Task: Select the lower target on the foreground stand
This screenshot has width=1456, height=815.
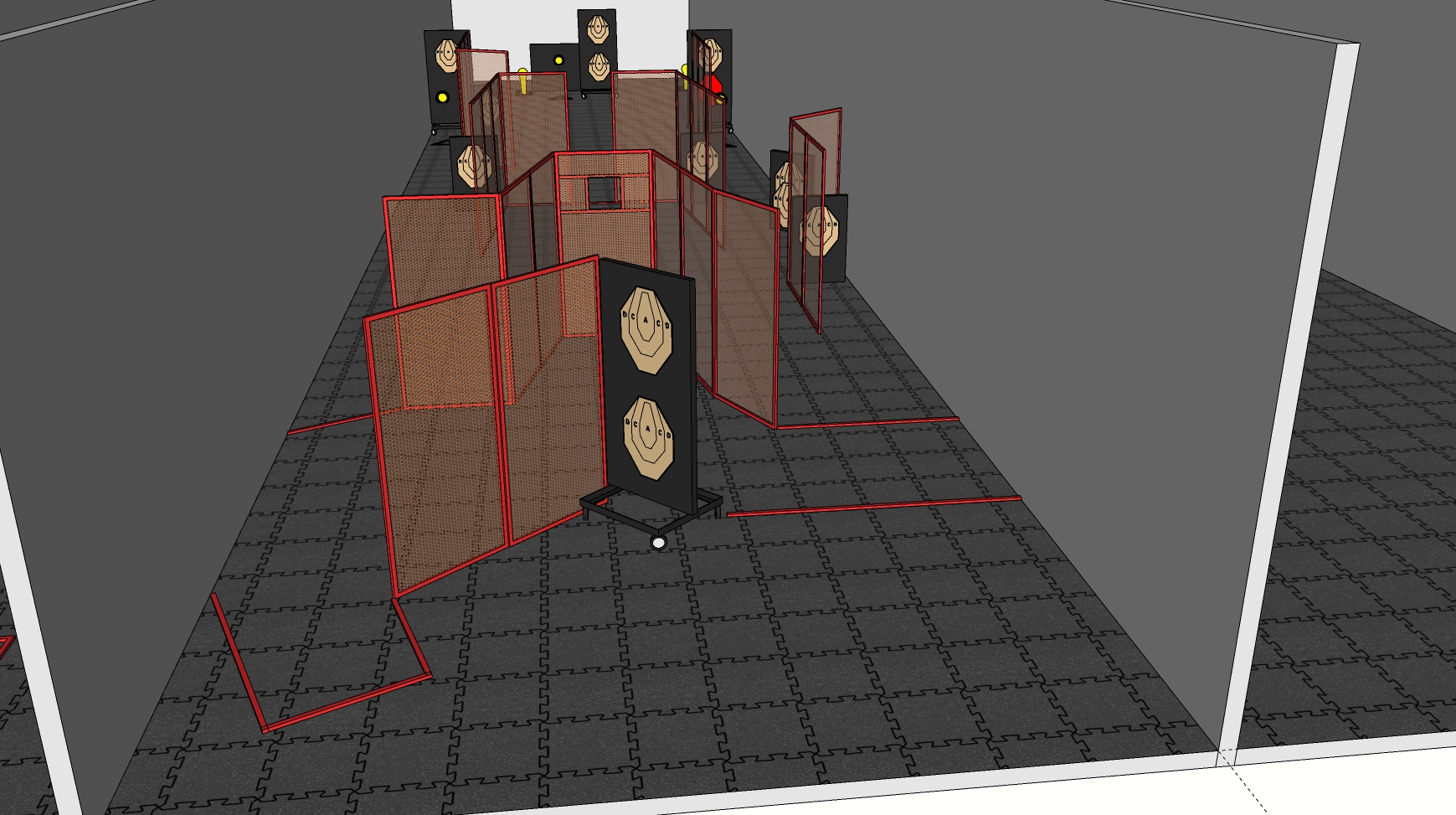Action: coord(647,438)
